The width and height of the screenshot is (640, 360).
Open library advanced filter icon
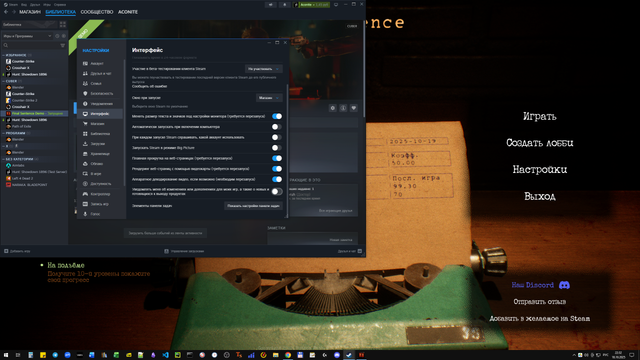(x=62, y=45)
